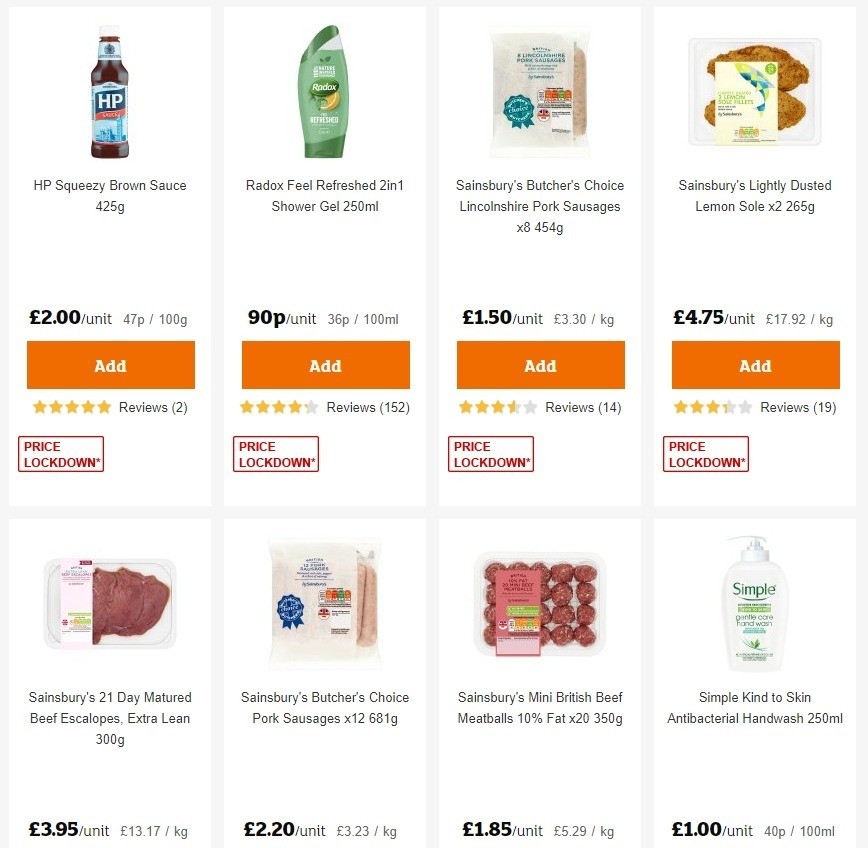Click the Pork Sausages x12 package image

(x=325, y=601)
